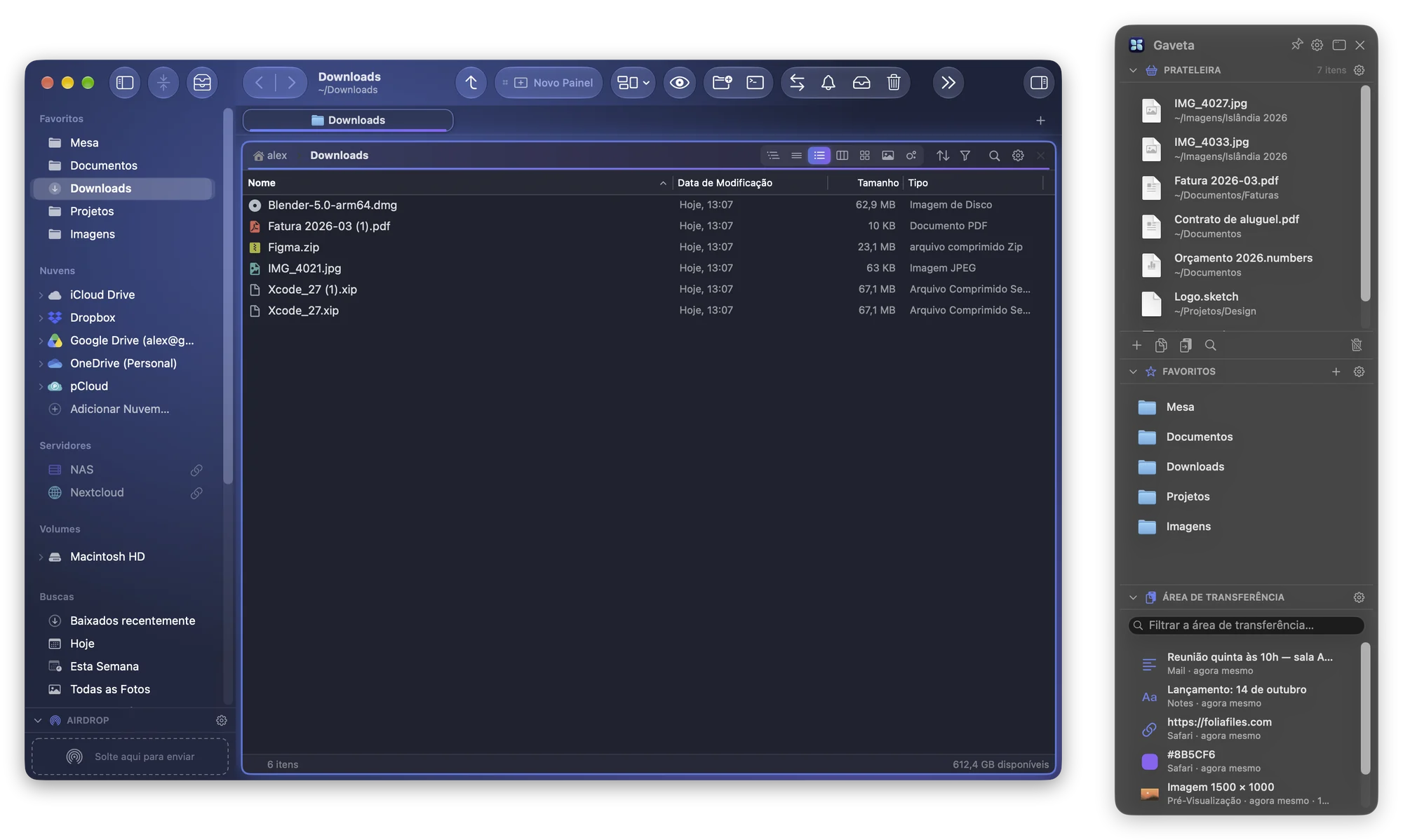Viewport: 1403px width, 840px height.
Task: Go to enclosing folder up arrow
Action: 471,83
